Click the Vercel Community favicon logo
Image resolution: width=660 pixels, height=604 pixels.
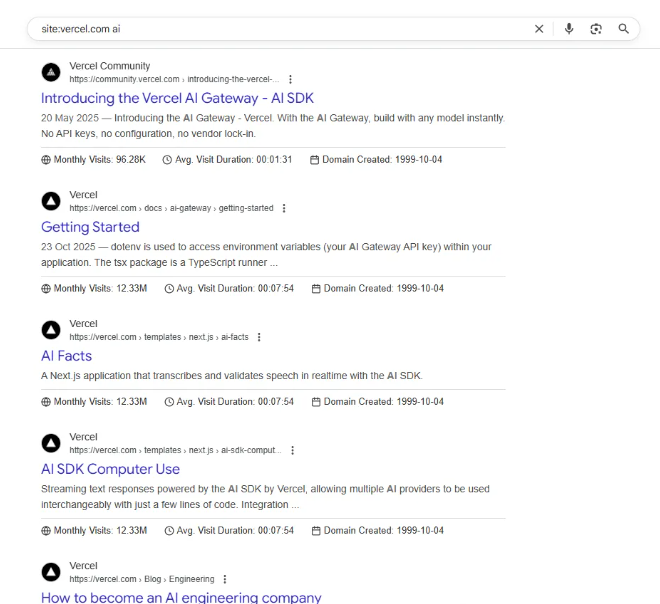click(x=51, y=72)
